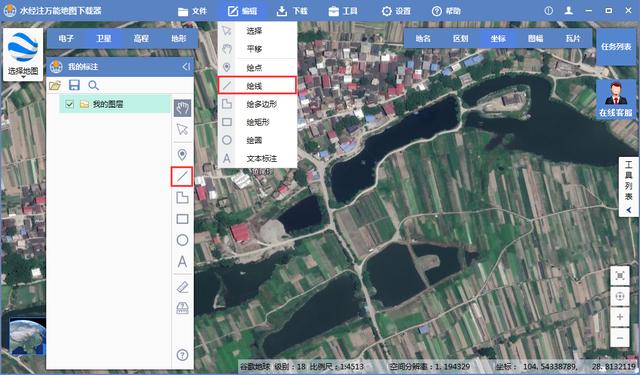
Task: Toggle the 图幅 overlay
Action: click(536, 38)
